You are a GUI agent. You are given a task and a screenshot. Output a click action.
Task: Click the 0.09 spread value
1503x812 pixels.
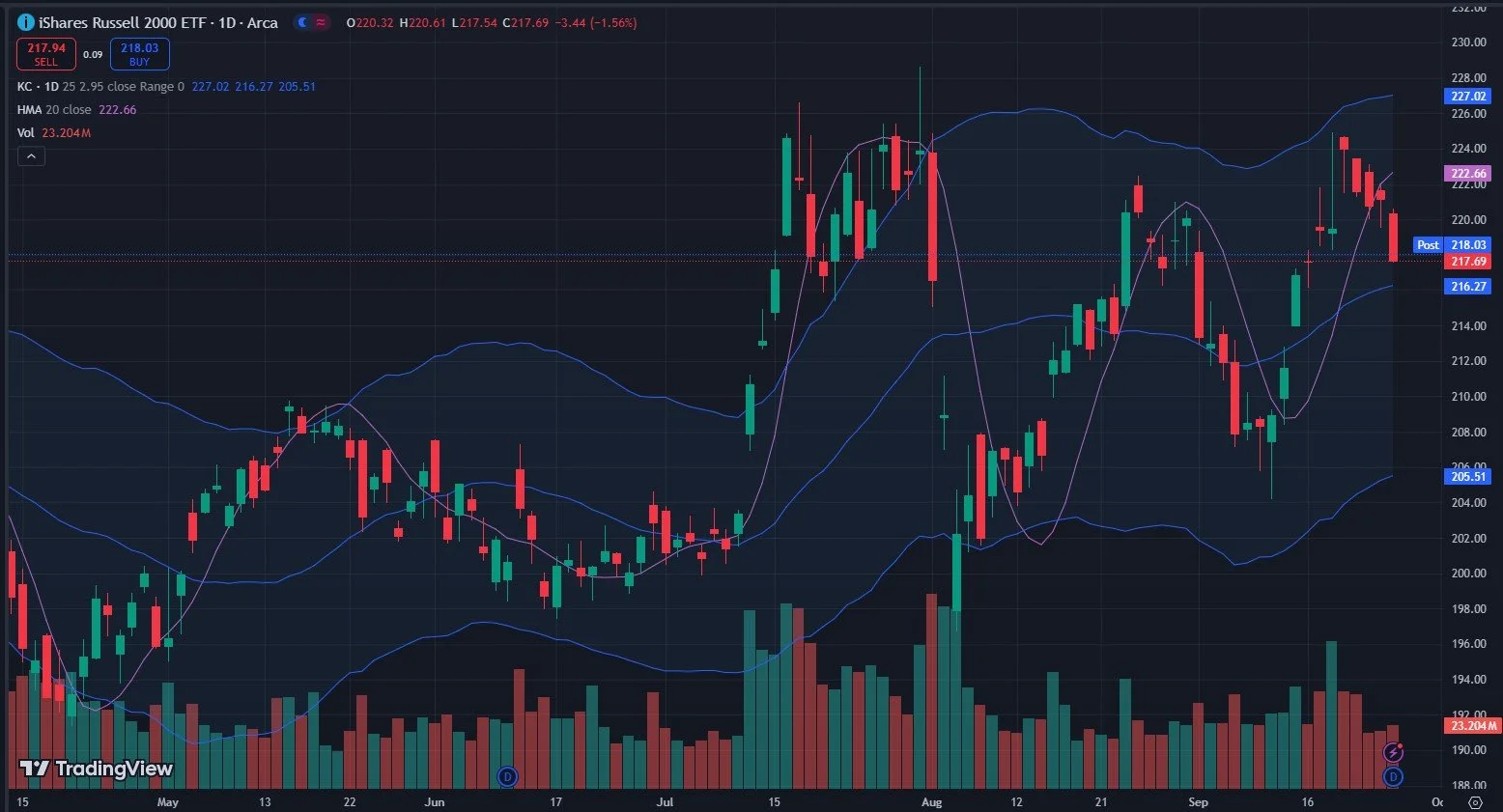(93, 54)
